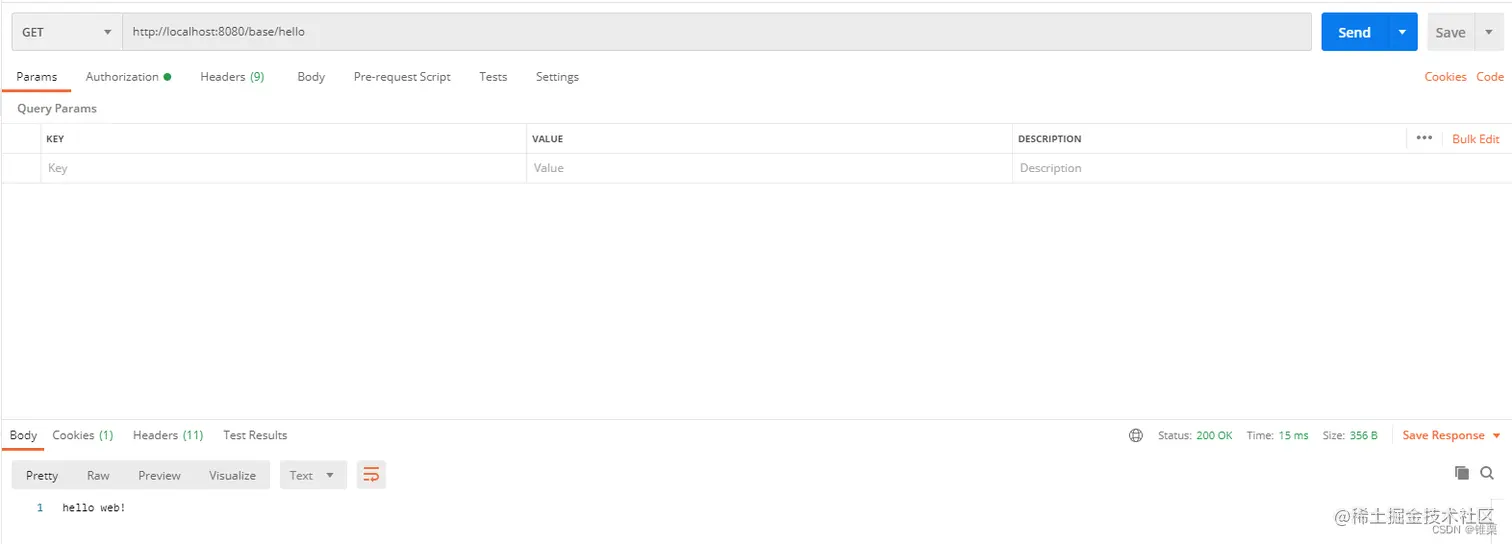Copy response with copy icon

(x=1462, y=473)
